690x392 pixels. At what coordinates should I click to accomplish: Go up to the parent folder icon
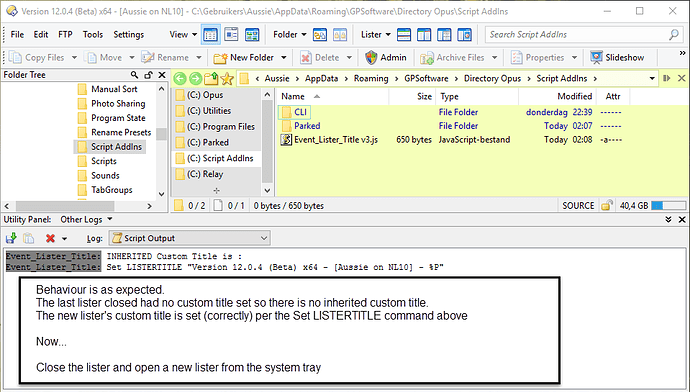point(211,78)
